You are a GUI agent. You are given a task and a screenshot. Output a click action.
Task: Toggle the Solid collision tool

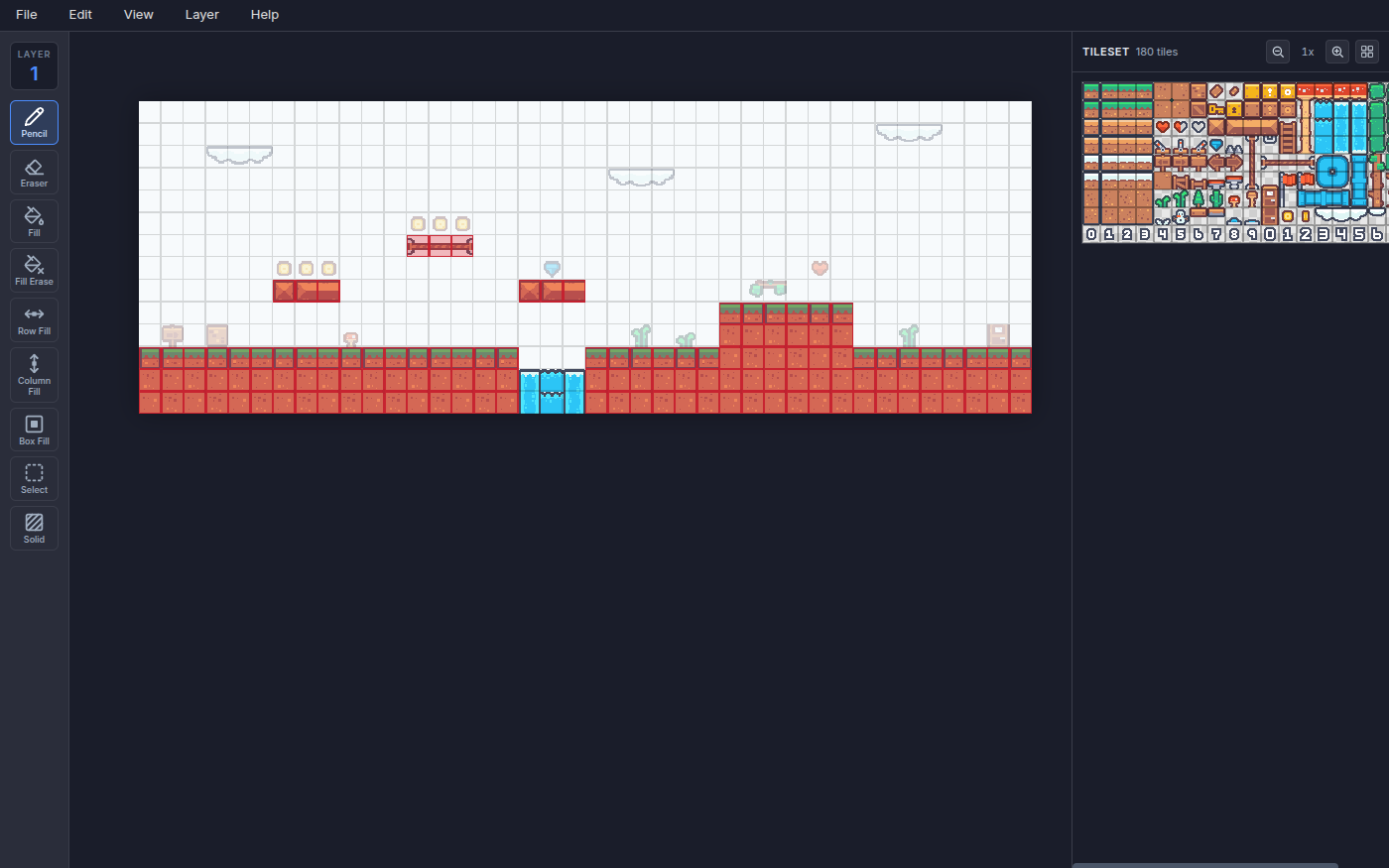[34, 529]
